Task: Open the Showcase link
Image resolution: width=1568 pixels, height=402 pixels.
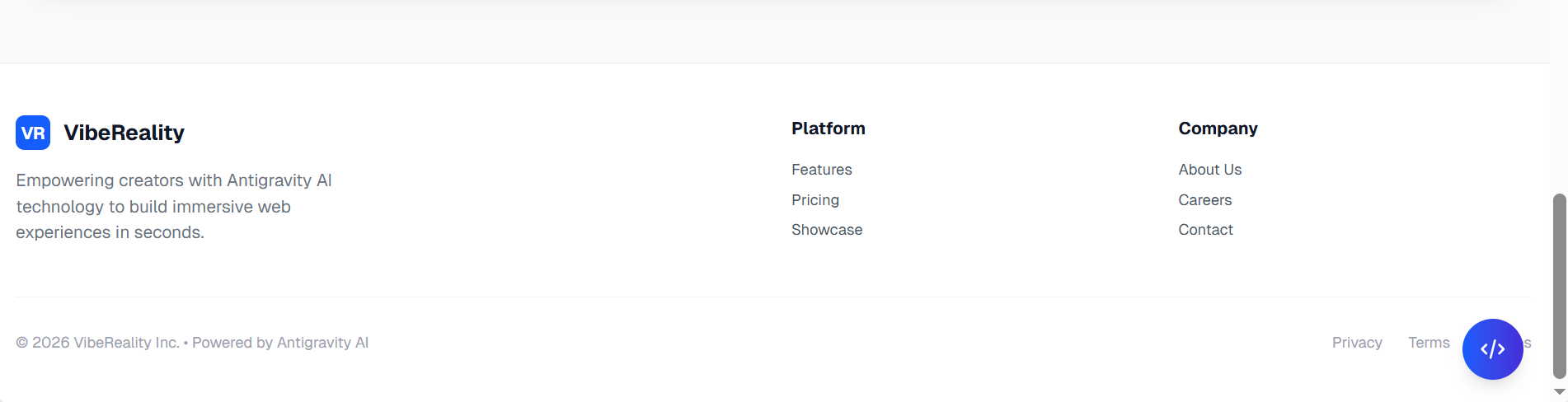Action: (827, 230)
